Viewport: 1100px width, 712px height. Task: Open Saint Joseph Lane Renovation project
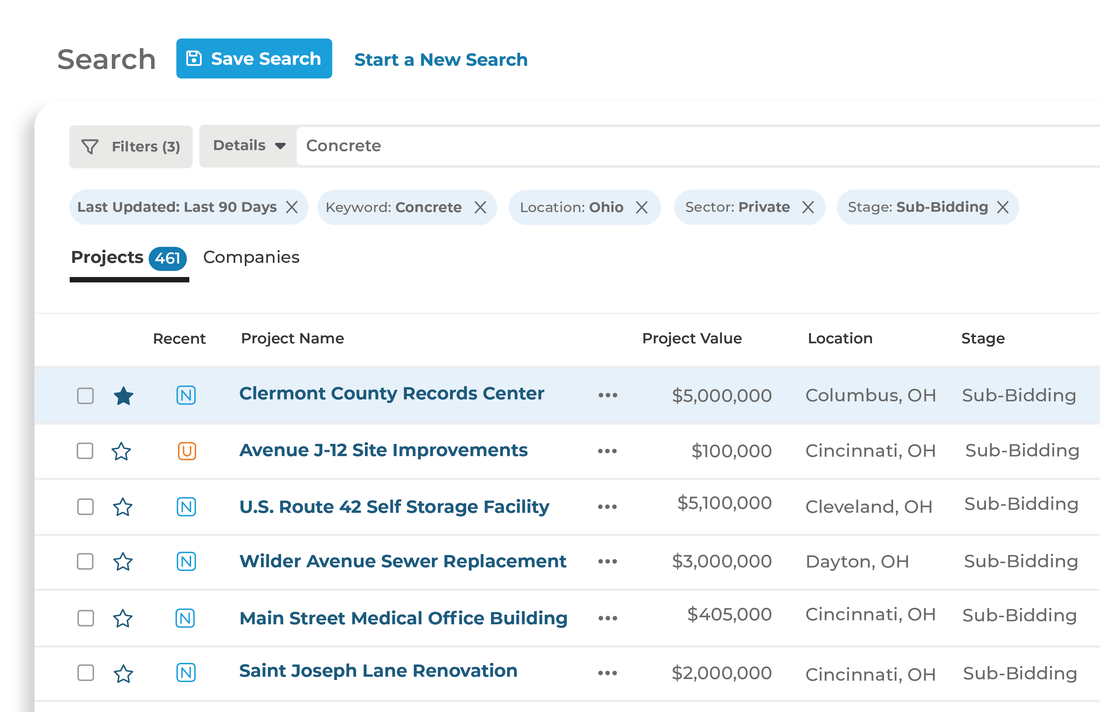[378, 671]
